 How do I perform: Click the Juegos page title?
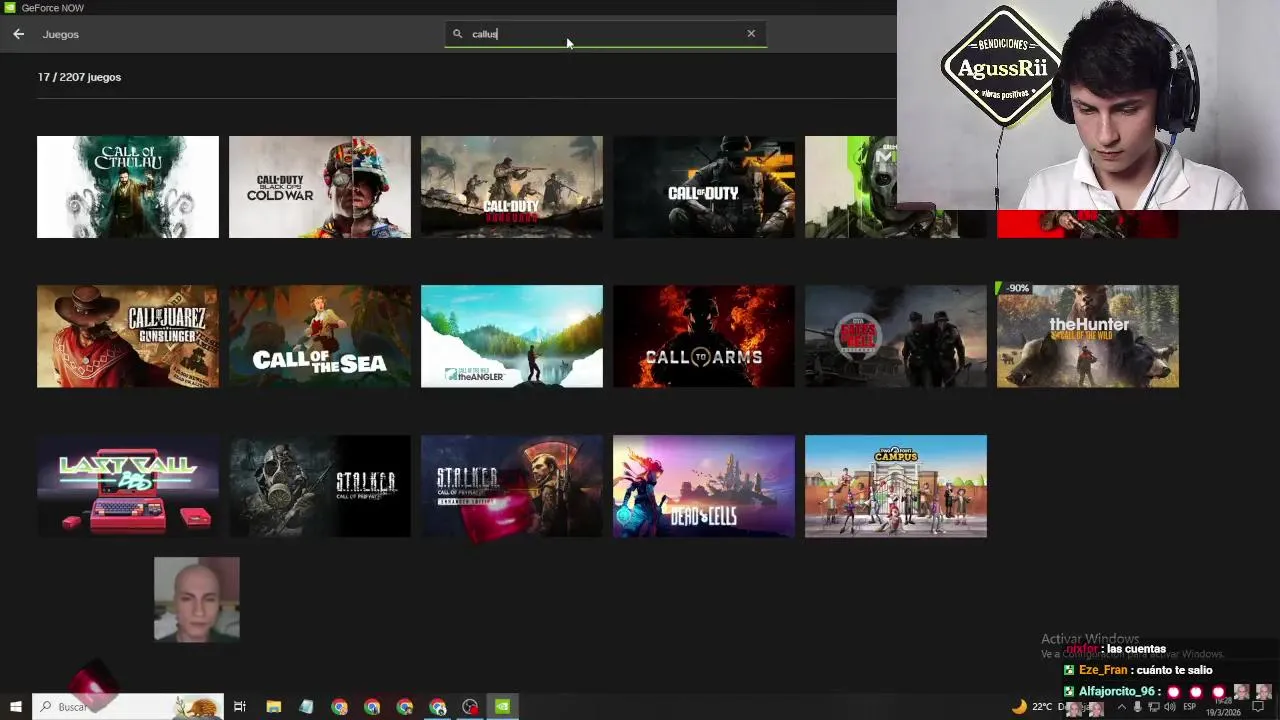(60, 34)
